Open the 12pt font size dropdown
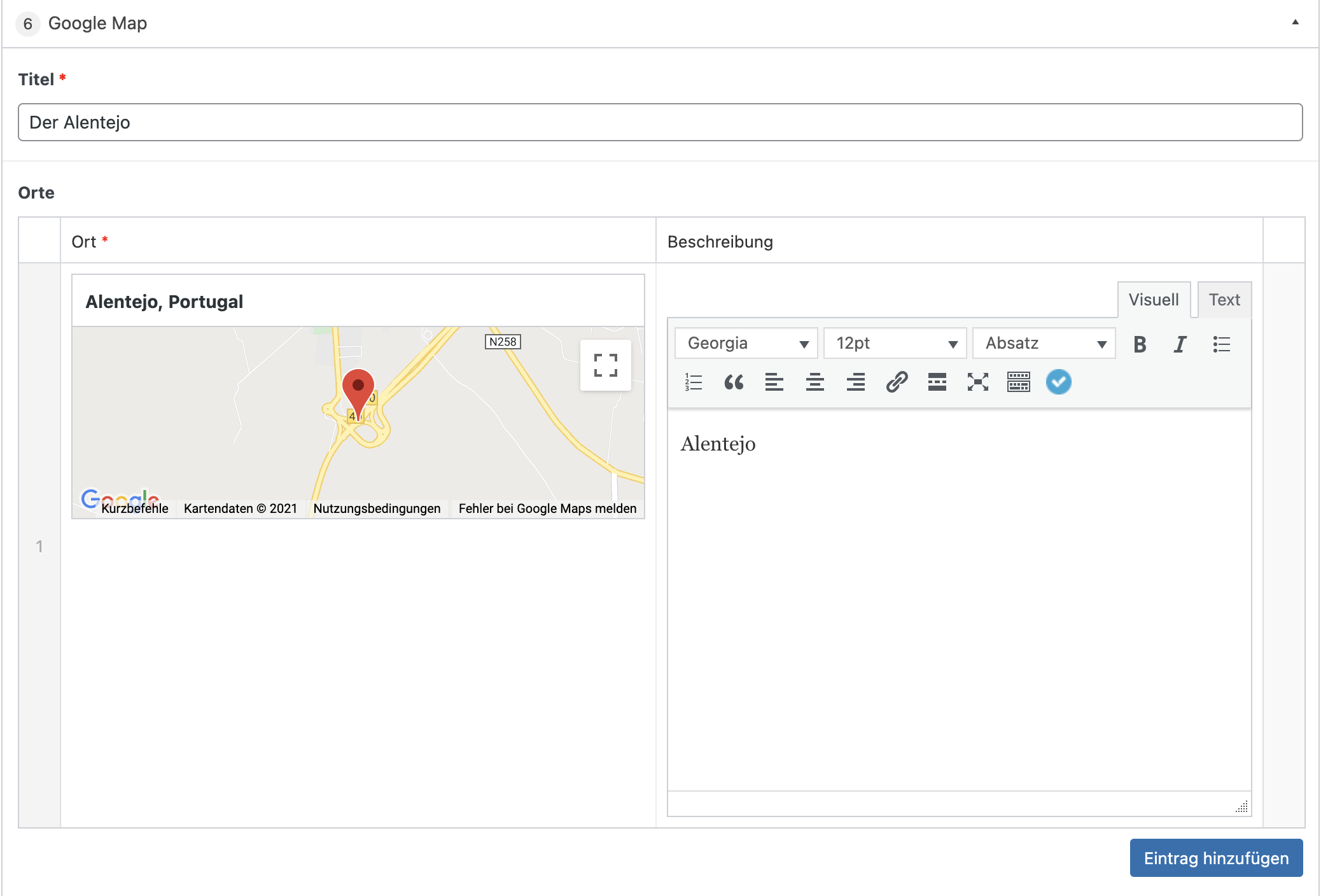Screen dimensions: 1321x896 (895, 344)
